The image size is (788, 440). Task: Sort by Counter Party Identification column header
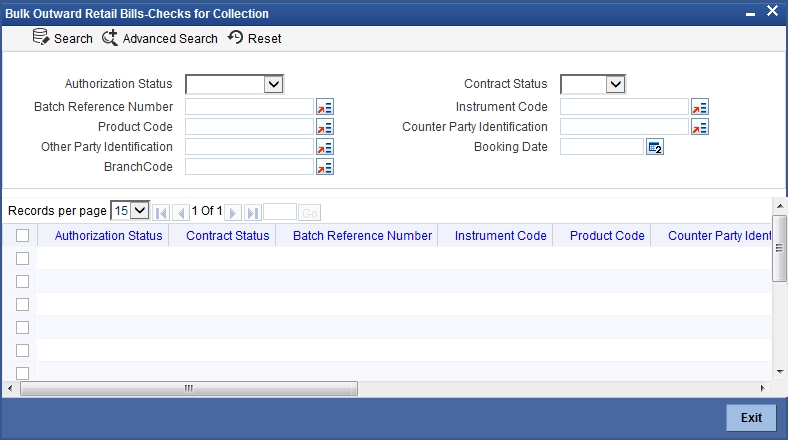720,236
